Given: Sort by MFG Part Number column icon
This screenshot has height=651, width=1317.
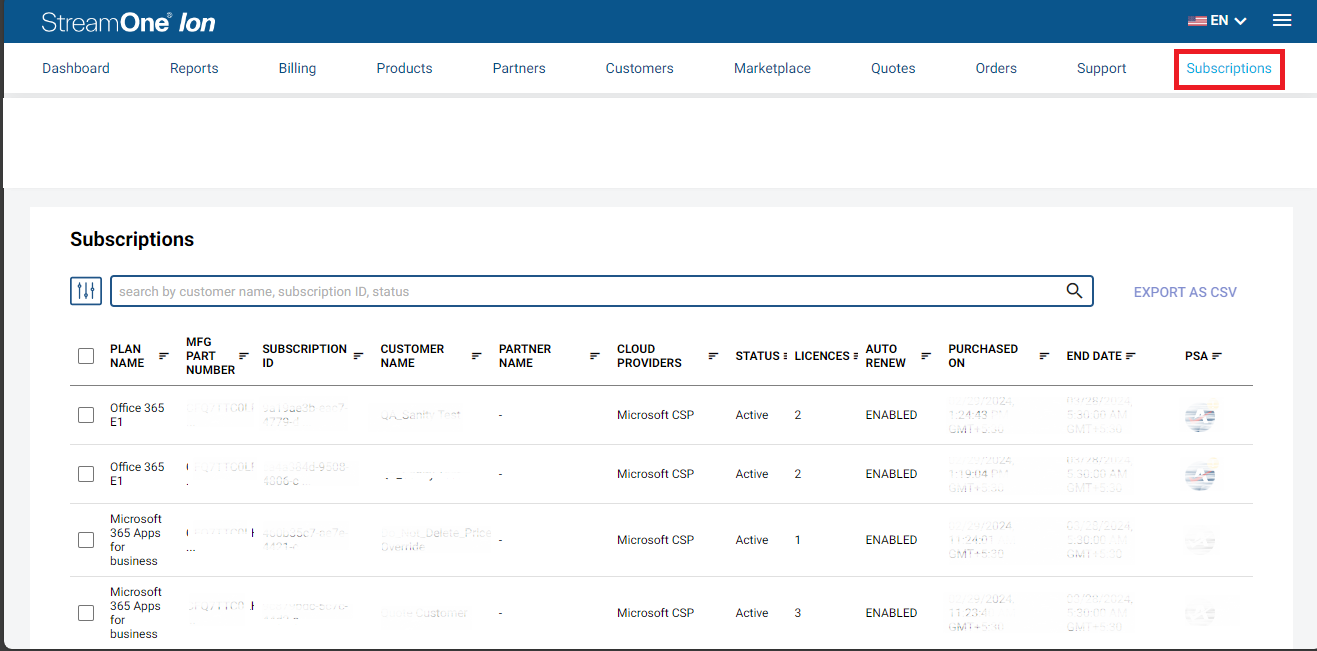Looking at the screenshot, I should [x=244, y=356].
